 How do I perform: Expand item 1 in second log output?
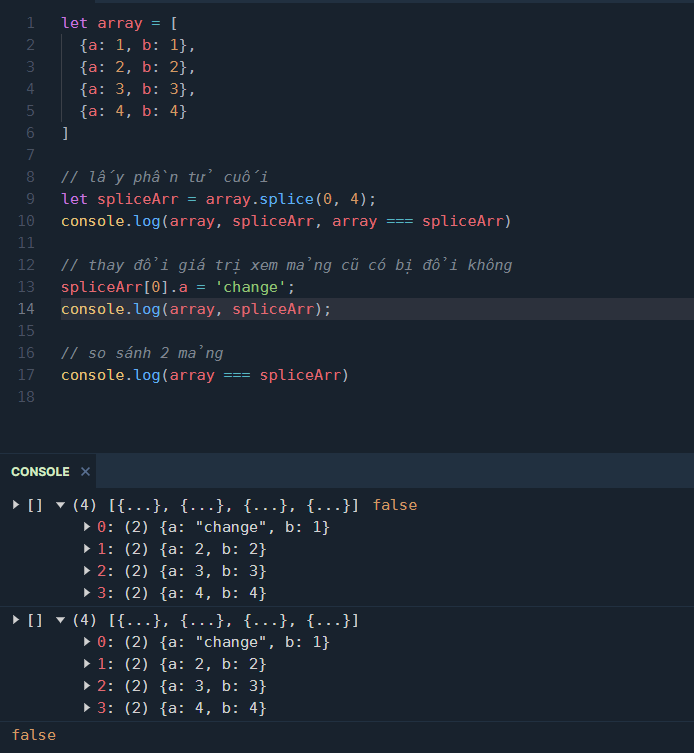[x=87, y=664]
